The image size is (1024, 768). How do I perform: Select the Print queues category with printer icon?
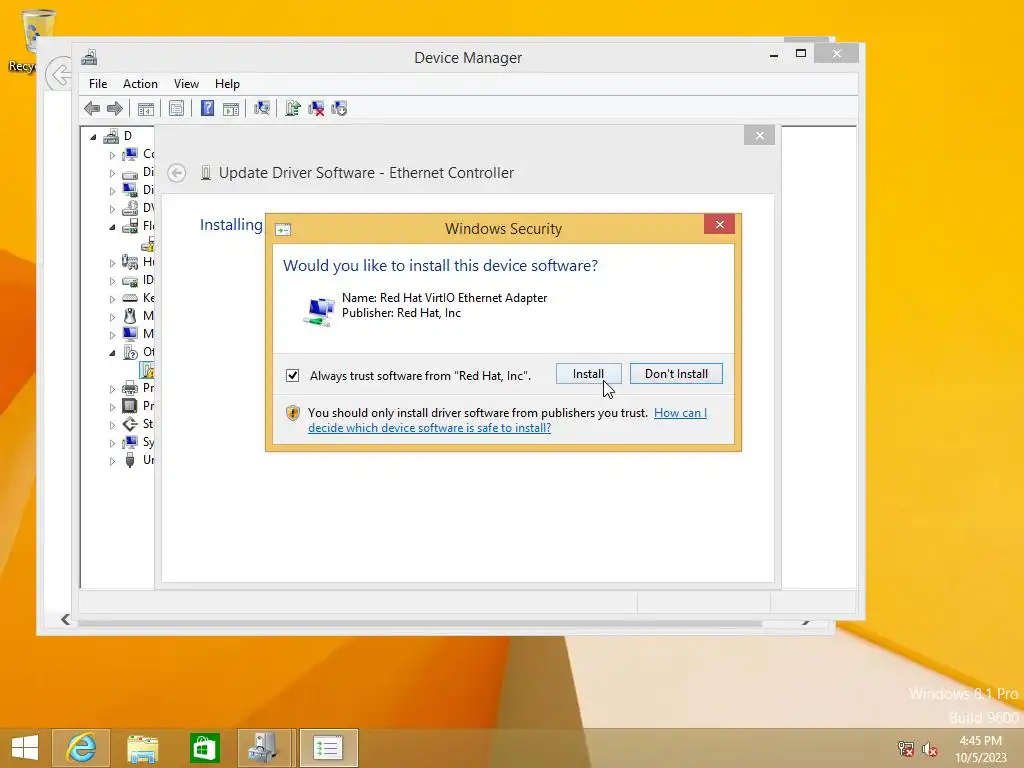tap(138, 388)
